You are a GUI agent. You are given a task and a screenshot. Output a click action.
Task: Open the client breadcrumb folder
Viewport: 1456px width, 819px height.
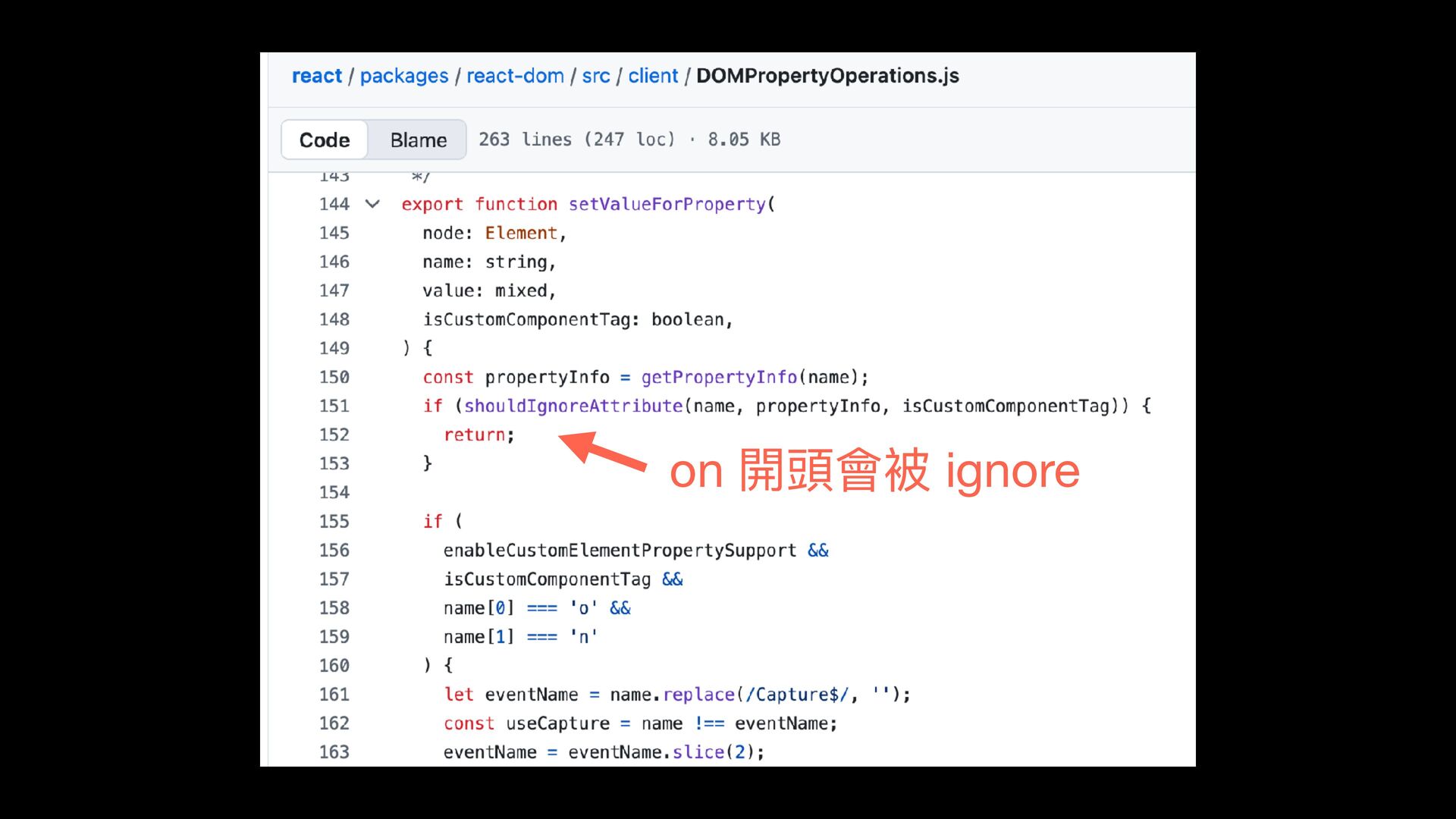[653, 76]
